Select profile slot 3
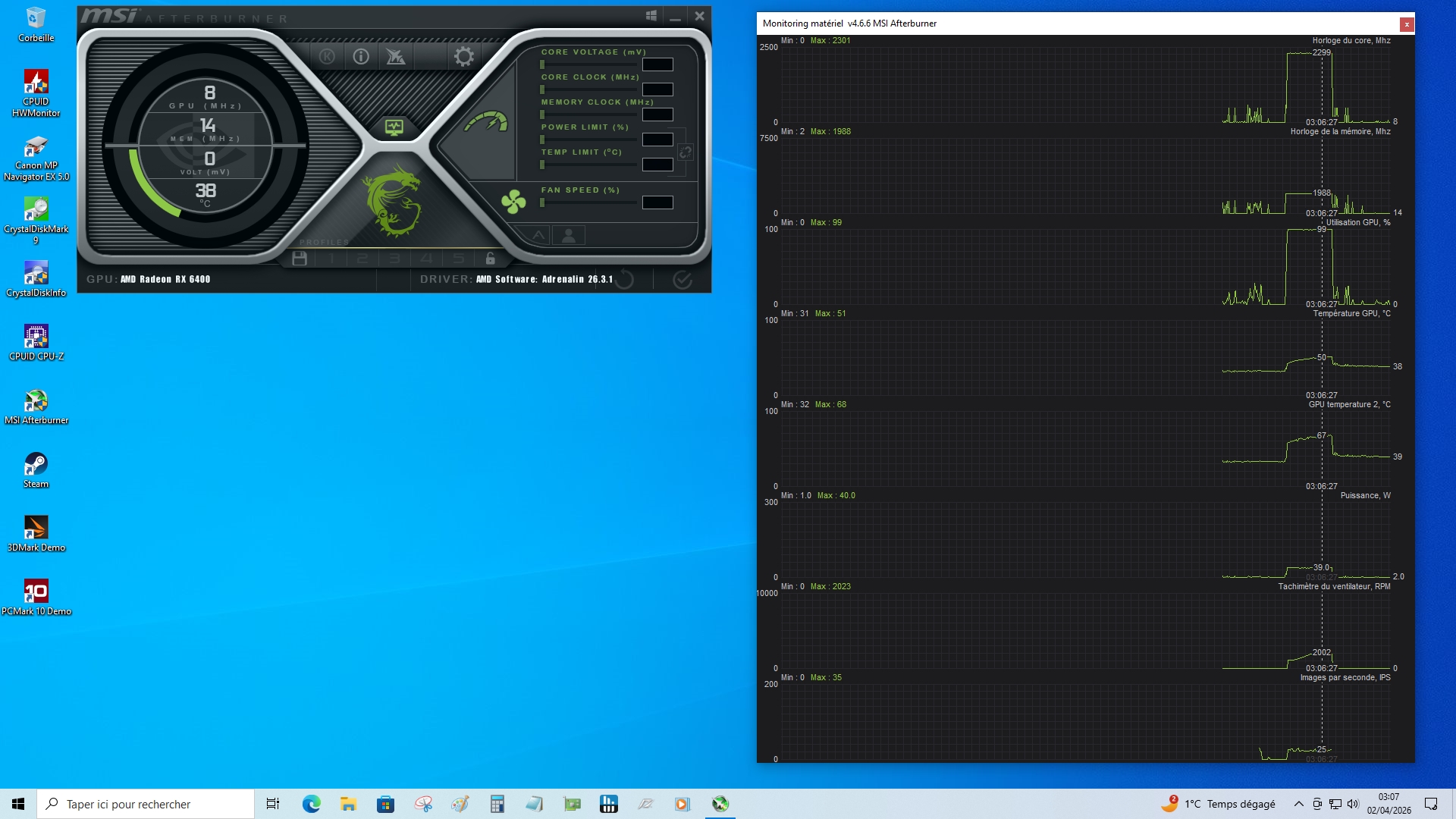The image size is (1456, 819). pos(394,259)
